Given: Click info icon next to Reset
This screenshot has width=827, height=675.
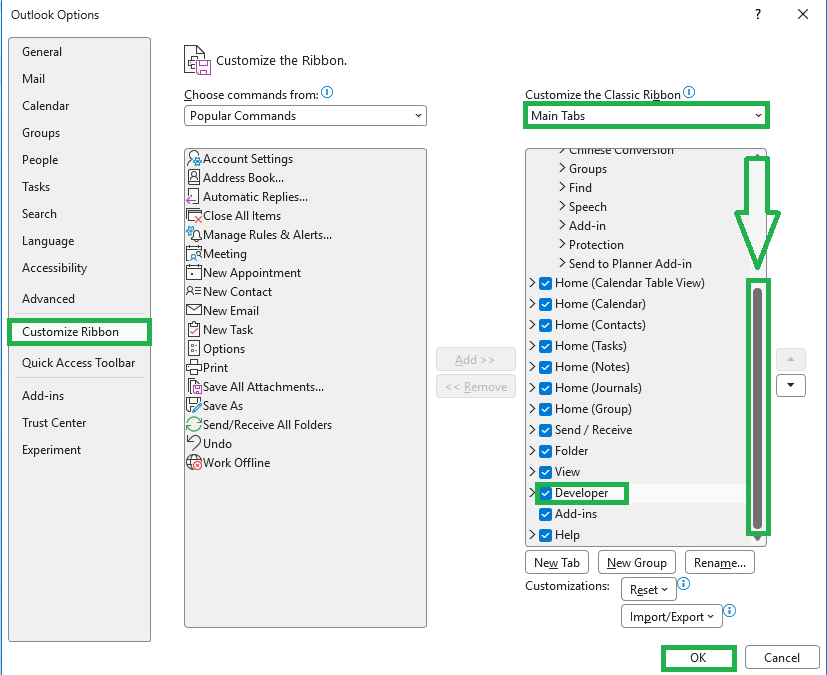Looking at the screenshot, I should click(684, 584).
